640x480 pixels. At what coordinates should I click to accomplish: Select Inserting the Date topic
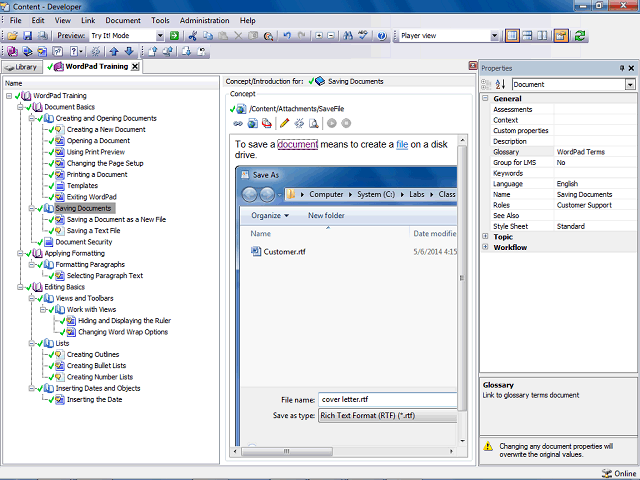(94, 400)
